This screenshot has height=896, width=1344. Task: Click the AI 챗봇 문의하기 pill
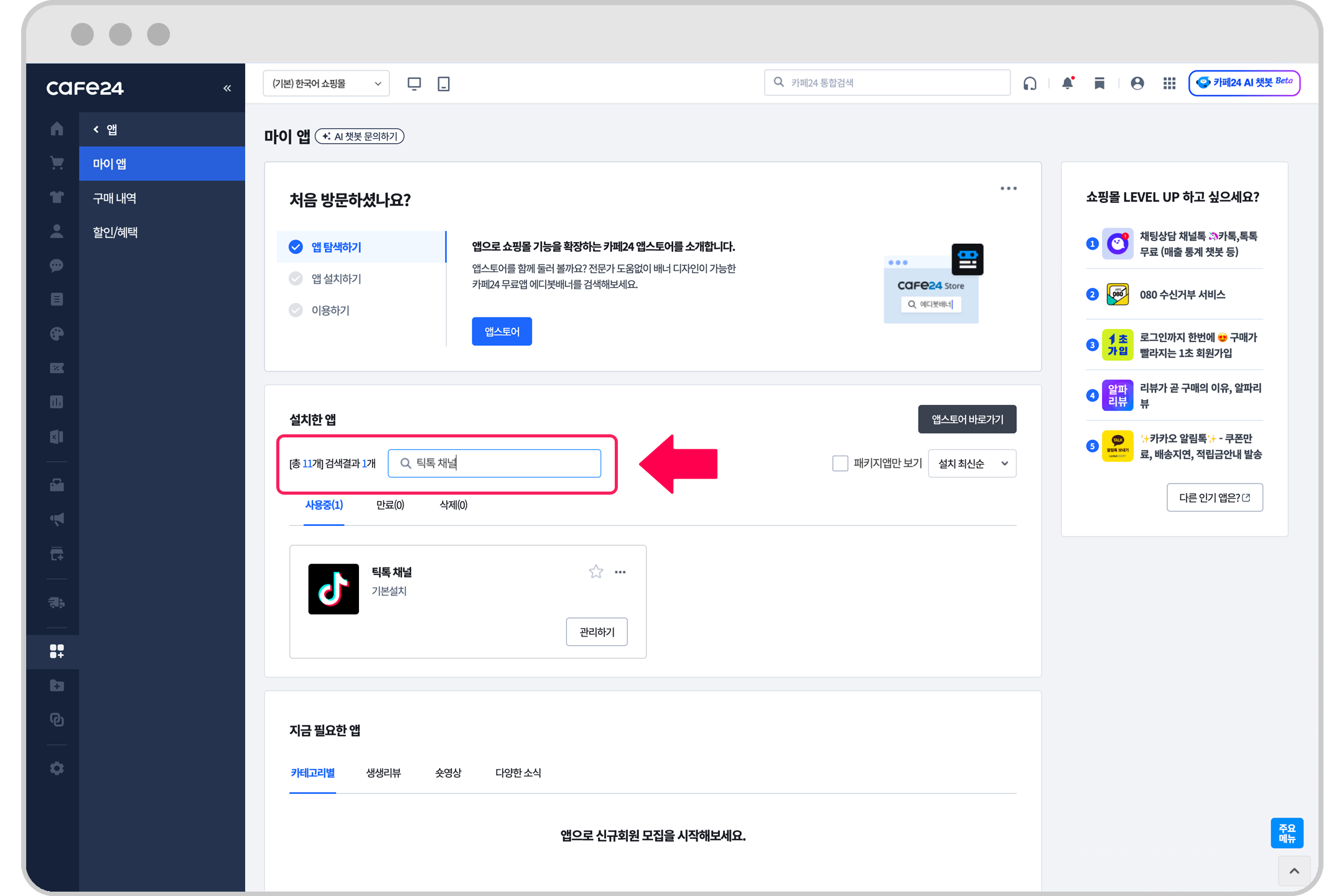(360, 136)
